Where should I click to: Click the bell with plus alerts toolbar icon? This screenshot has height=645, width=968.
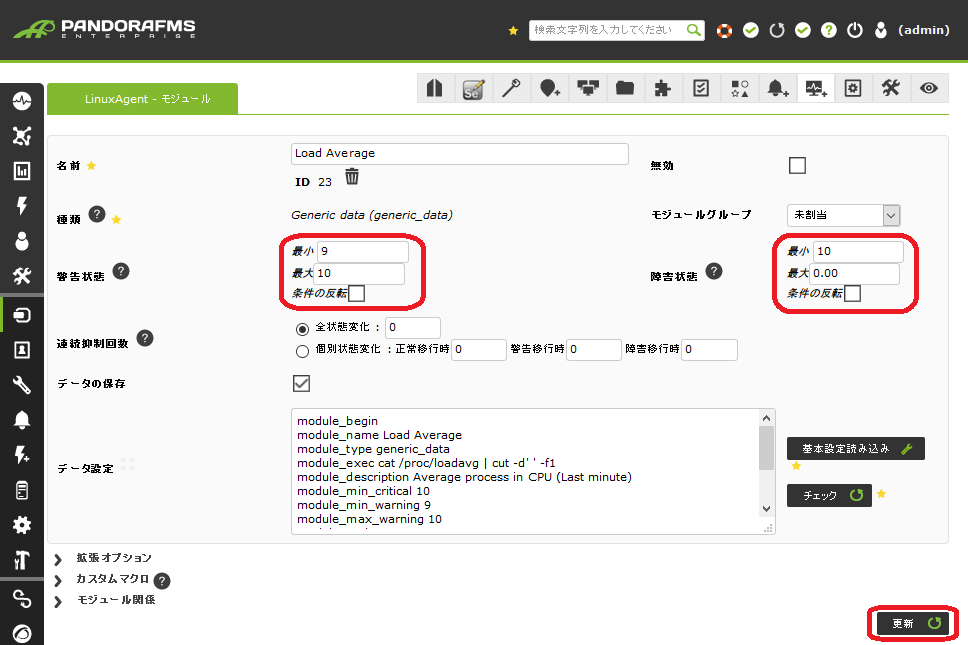tap(778, 88)
